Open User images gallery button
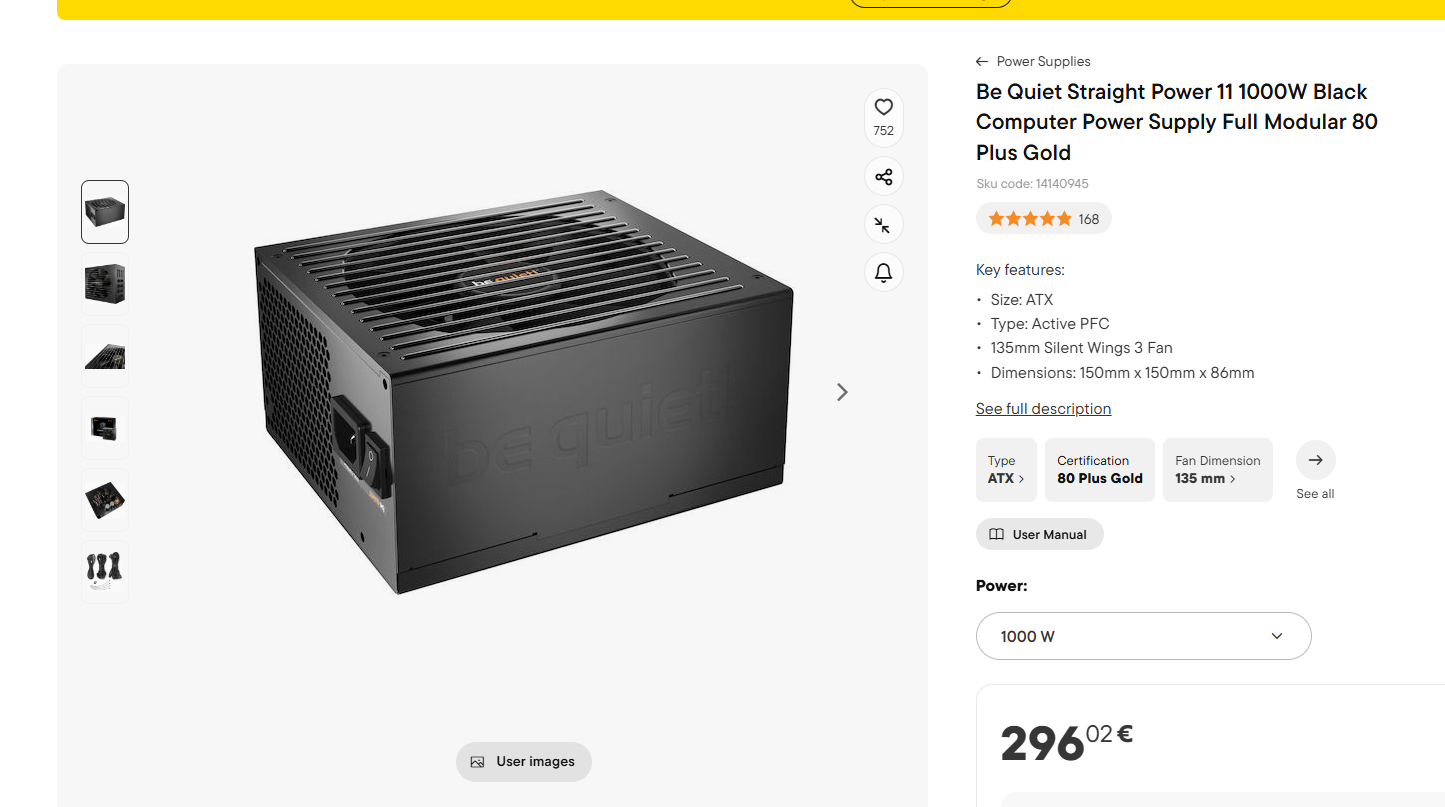This screenshot has width=1445, height=807. 523,762
